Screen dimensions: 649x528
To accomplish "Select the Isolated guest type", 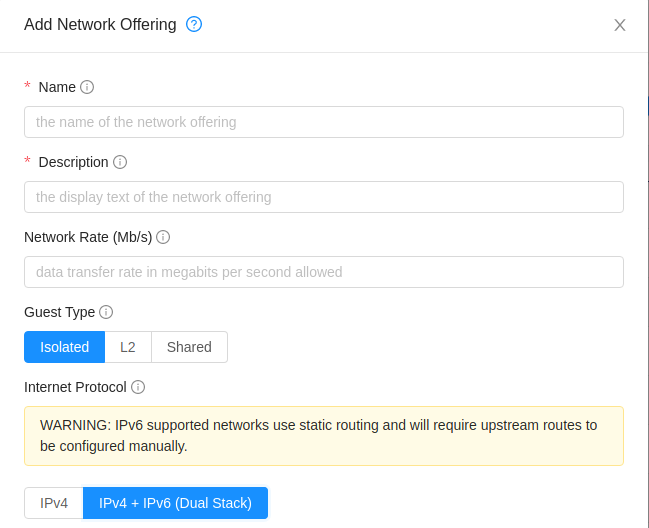I will tap(64, 347).
